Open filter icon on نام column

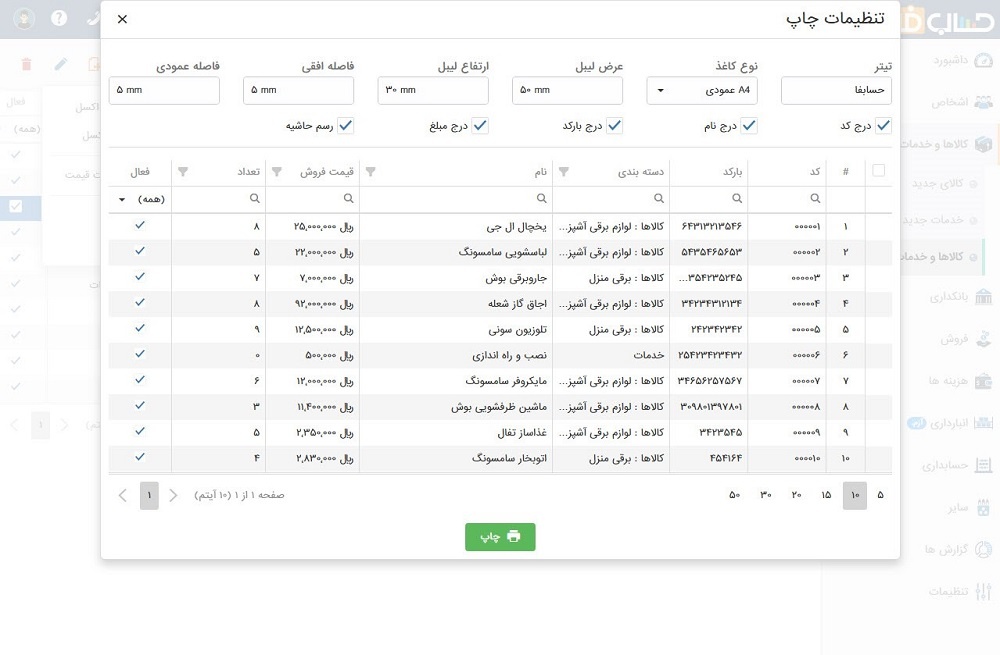pyautogui.click(x=371, y=172)
